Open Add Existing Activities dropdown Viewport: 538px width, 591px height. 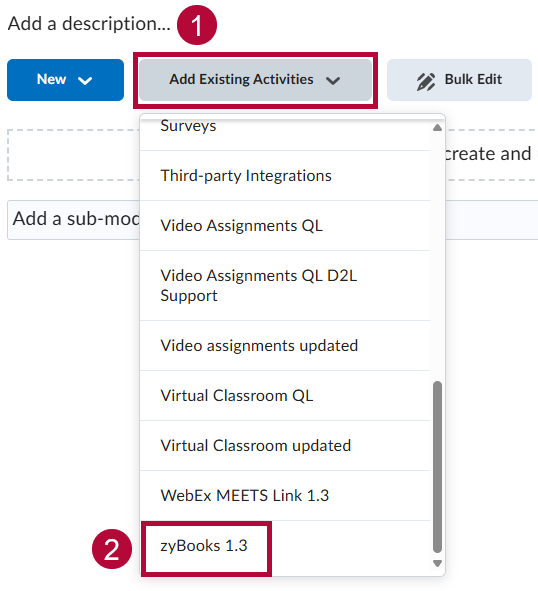pyautogui.click(x=255, y=80)
